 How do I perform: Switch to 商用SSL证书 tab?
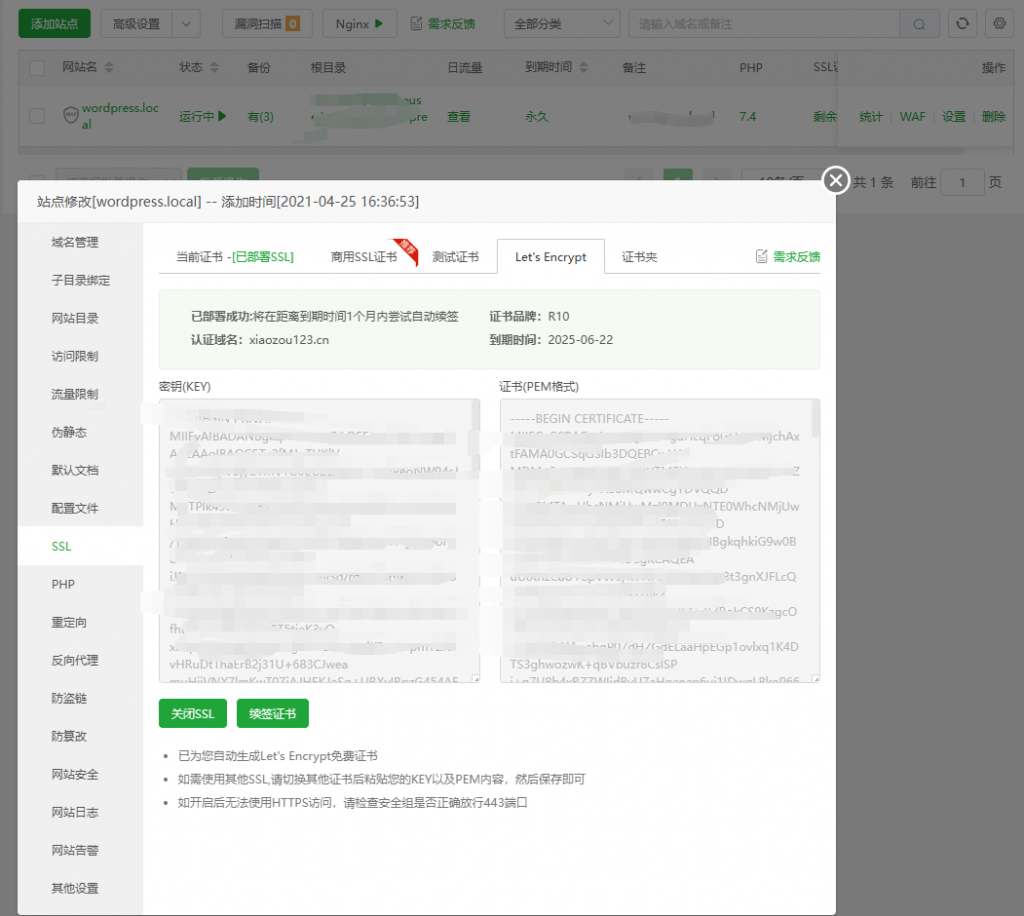[364, 257]
